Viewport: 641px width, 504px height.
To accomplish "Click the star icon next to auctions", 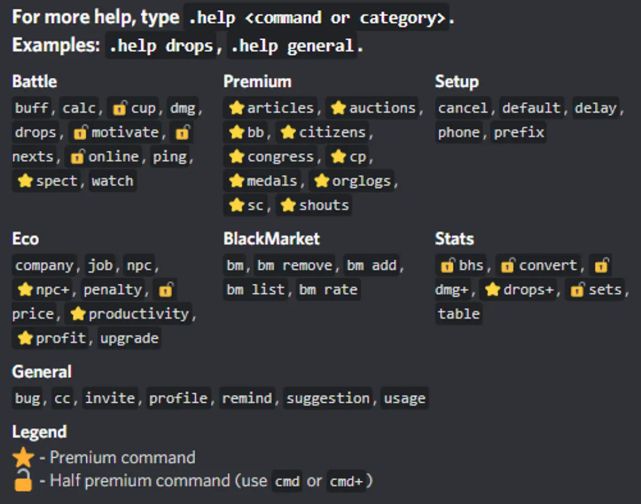I will pyautogui.click(x=339, y=108).
